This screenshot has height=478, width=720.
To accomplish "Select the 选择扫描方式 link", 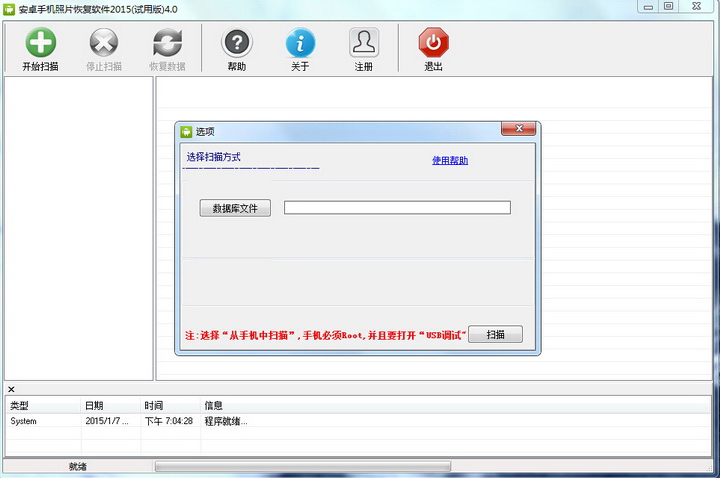I will tap(213, 157).
